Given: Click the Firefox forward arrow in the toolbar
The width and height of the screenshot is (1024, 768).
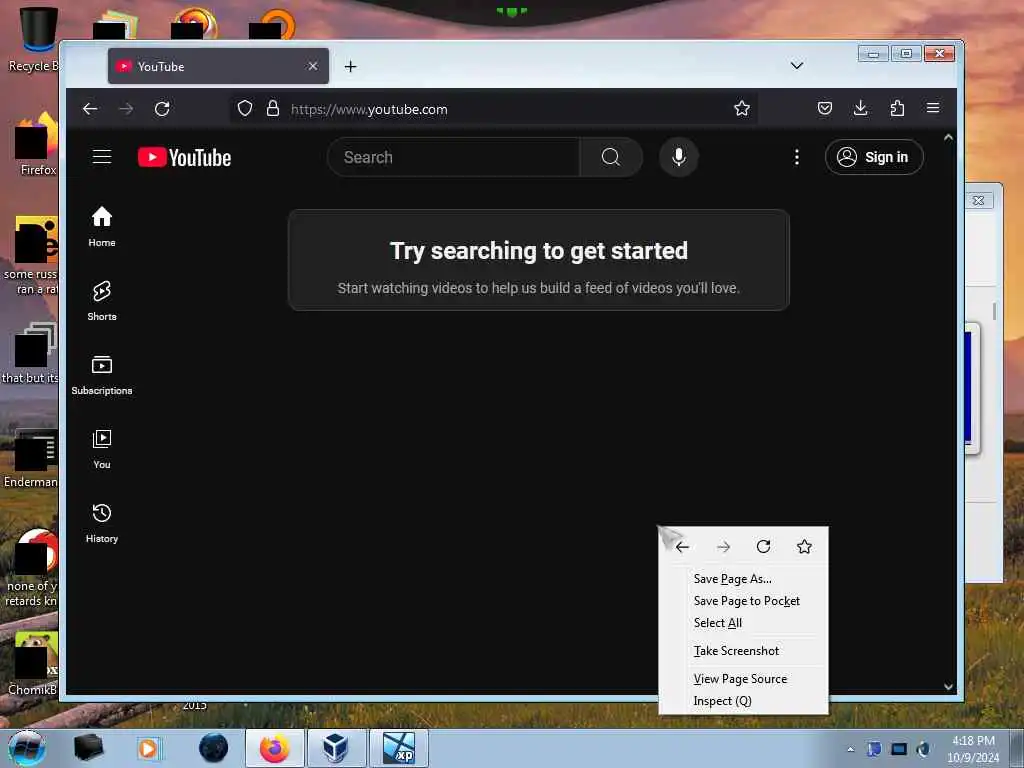Looking at the screenshot, I should coord(126,109).
